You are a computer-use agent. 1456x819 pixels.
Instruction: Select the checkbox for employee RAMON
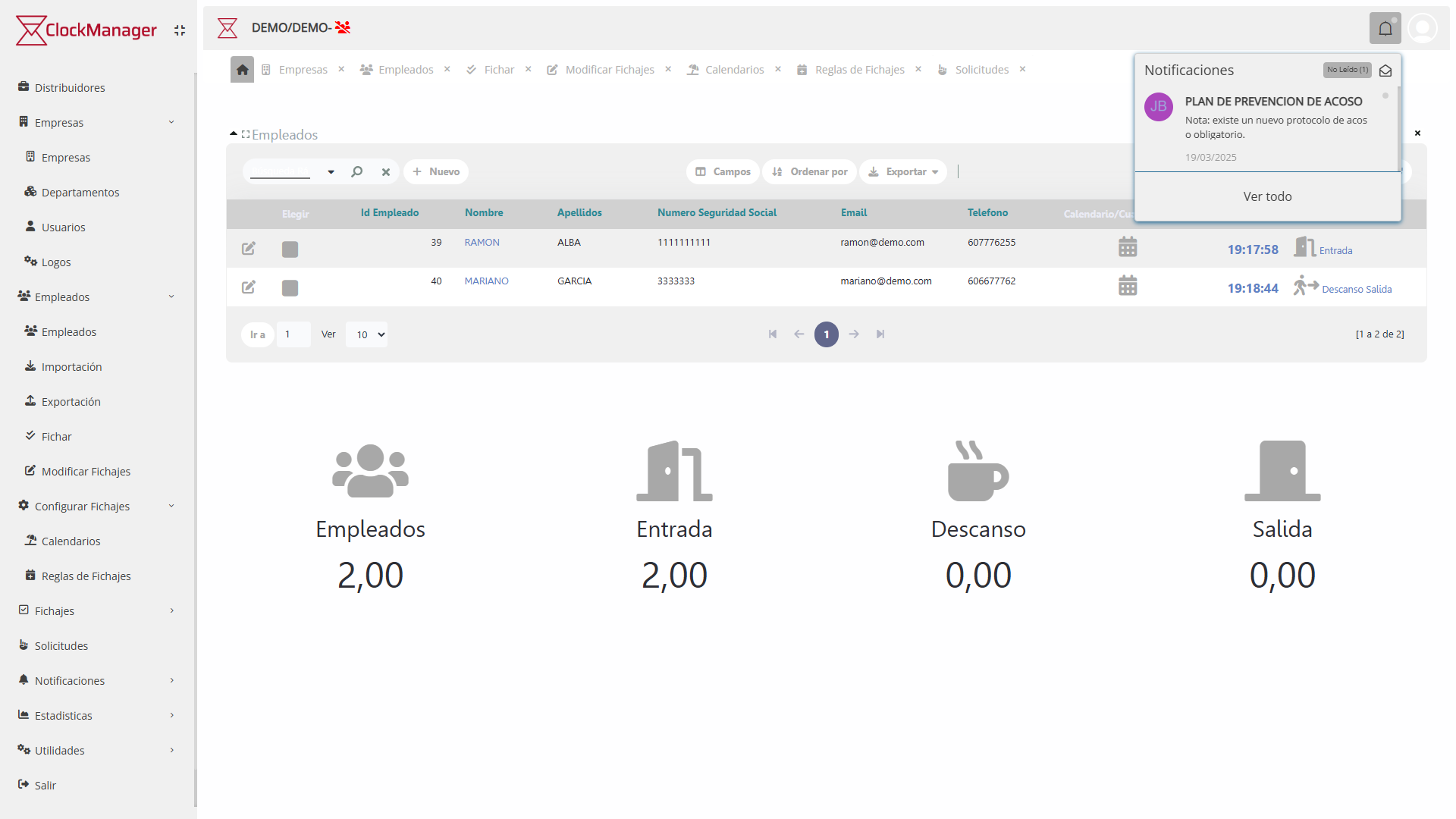pos(290,249)
